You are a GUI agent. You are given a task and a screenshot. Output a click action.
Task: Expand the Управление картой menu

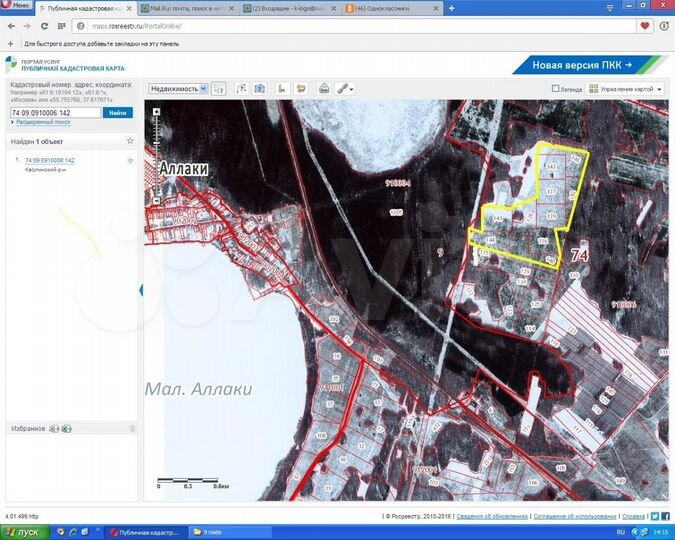click(x=626, y=89)
